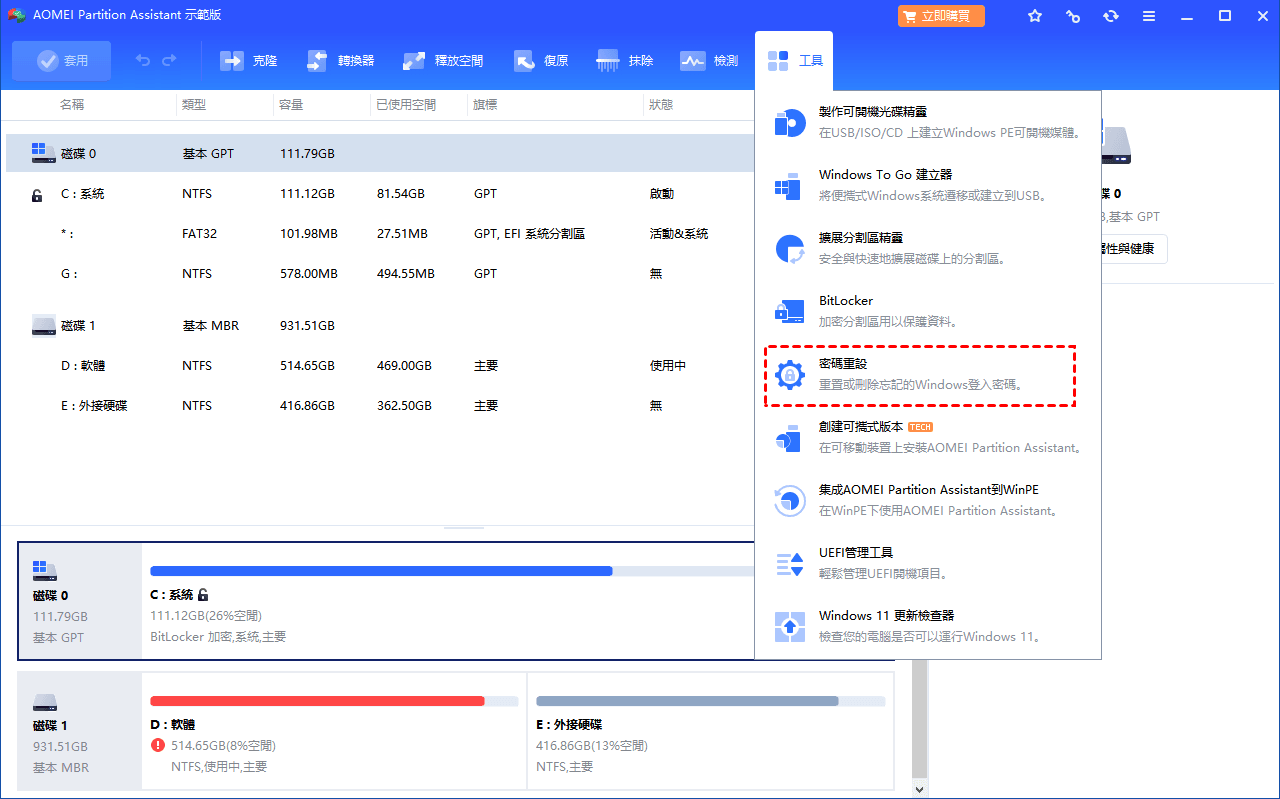Launch Windows To Go 建立器
This screenshot has width=1280, height=799.
(x=928, y=185)
